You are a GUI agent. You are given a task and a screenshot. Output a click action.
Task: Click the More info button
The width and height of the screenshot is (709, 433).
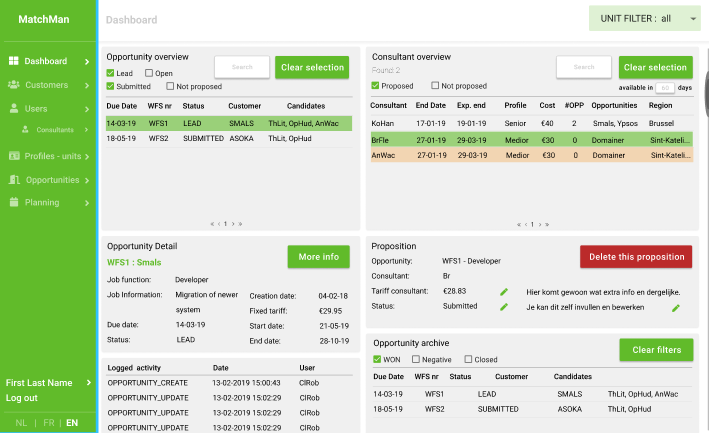(x=318, y=257)
